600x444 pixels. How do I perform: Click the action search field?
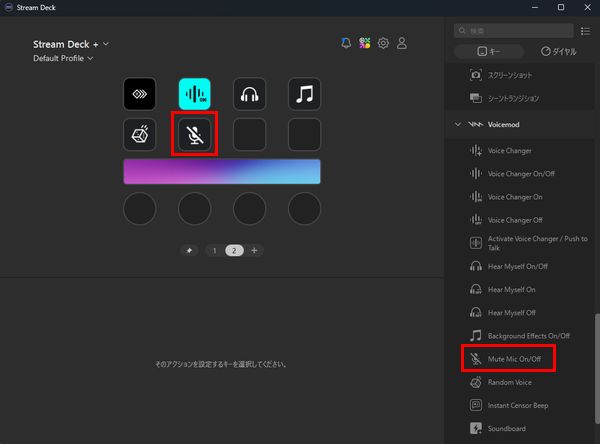[514, 31]
